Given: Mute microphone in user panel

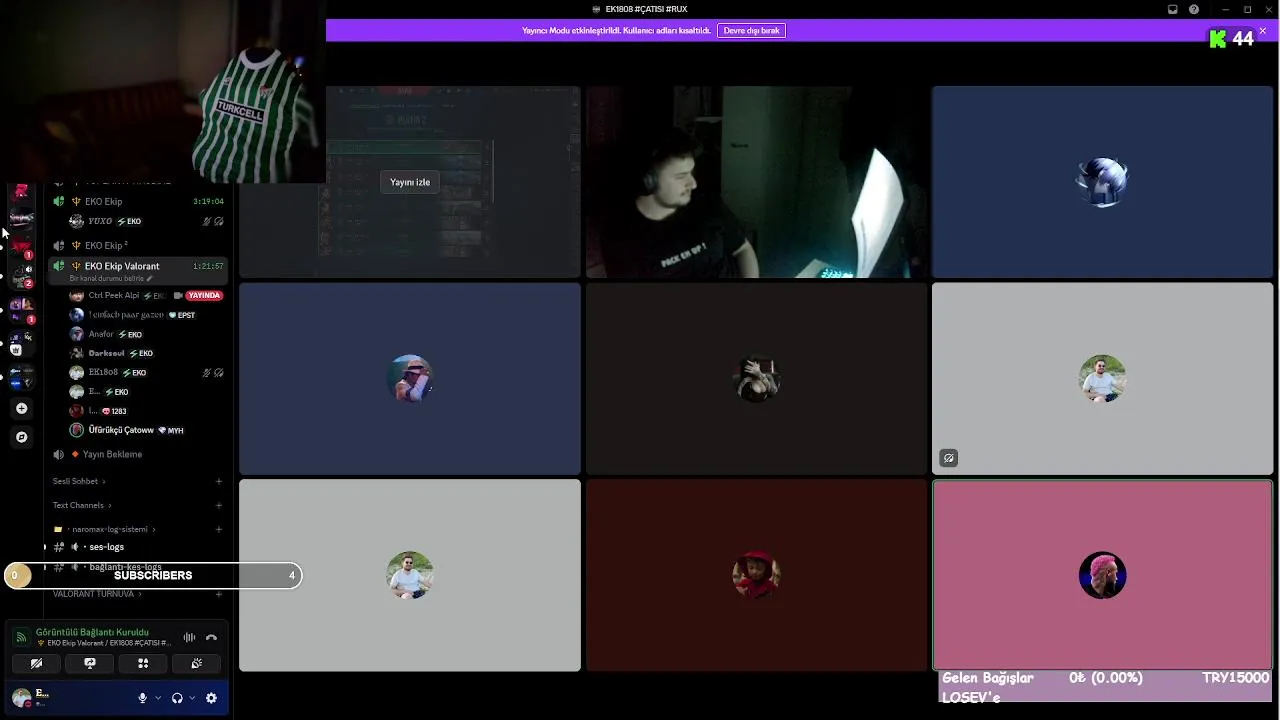Looking at the screenshot, I should tap(143, 698).
